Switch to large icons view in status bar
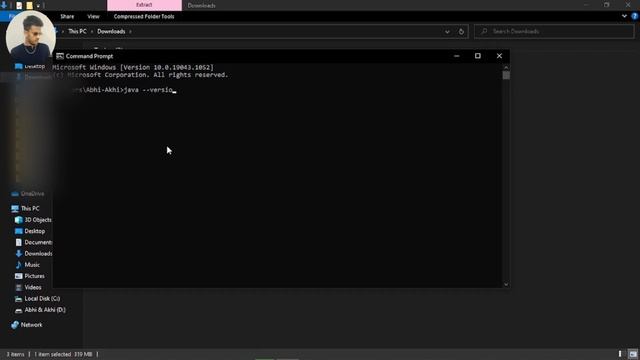The image size is (640, 360). 633,354
